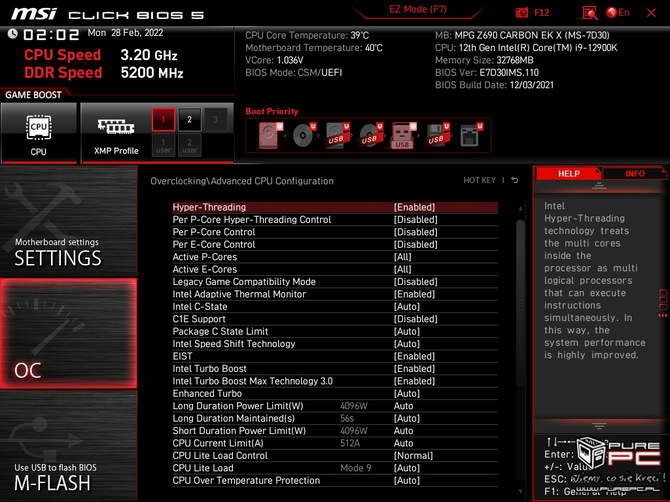This screenshot has height=502, width=670.
Task: Change Package C State Limit value
Action: [x=406, y=331]
